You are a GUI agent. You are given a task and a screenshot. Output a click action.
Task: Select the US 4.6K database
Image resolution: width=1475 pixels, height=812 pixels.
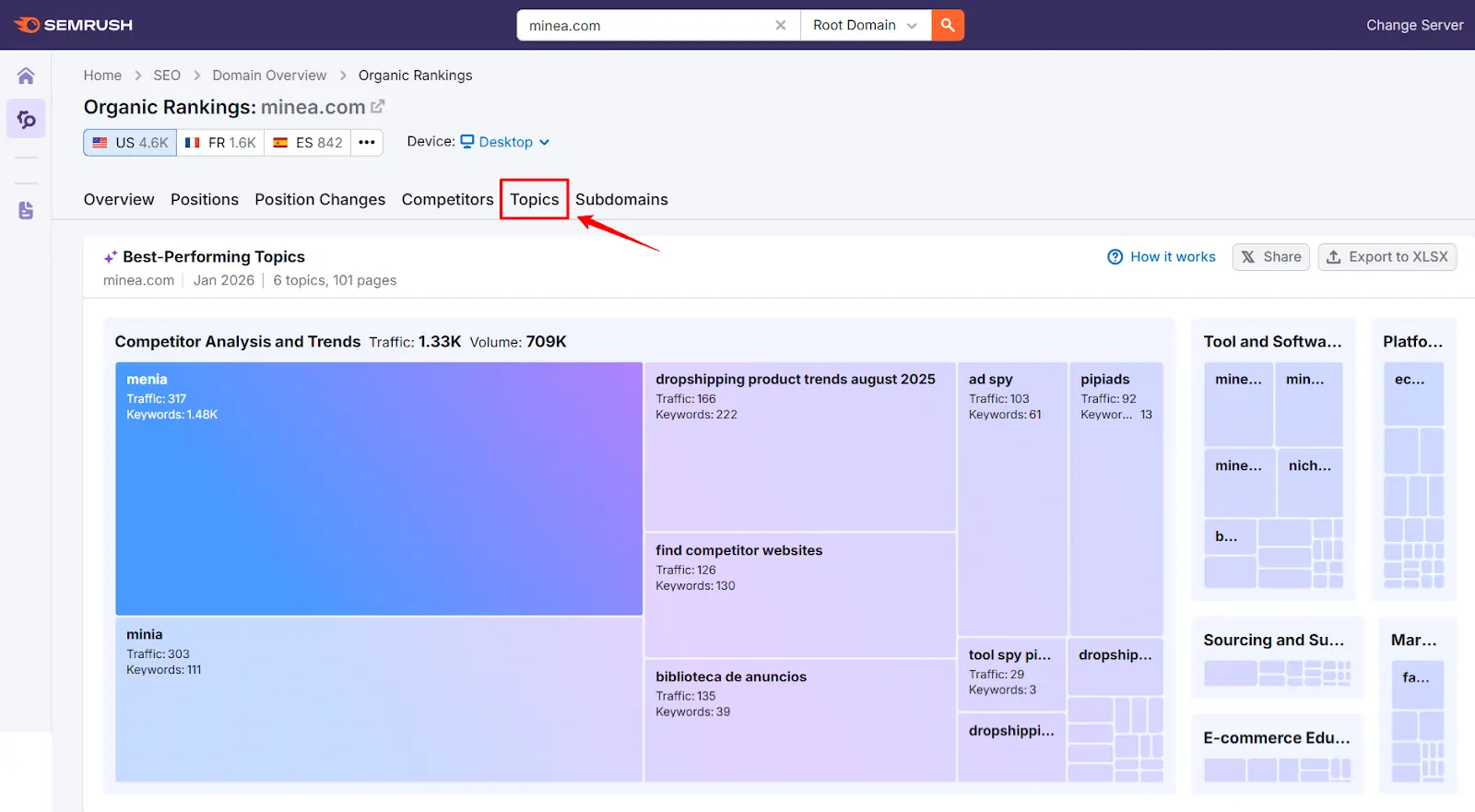[x=130, y=142]
